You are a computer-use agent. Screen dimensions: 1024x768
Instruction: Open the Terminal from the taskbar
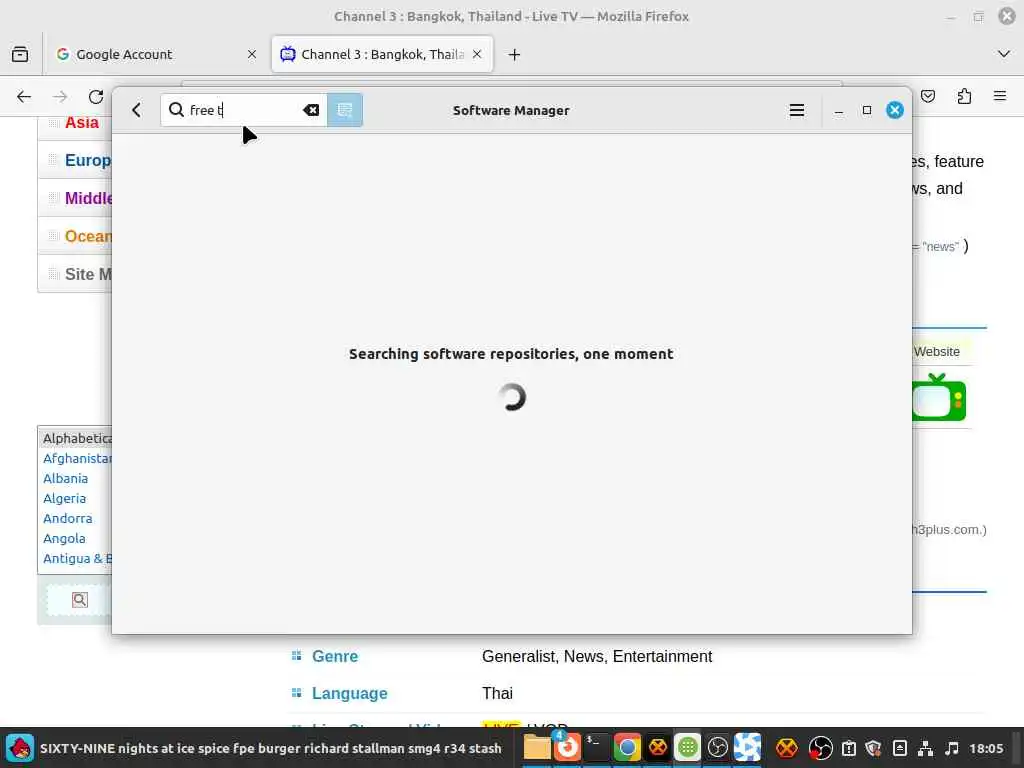click(596, 748)
